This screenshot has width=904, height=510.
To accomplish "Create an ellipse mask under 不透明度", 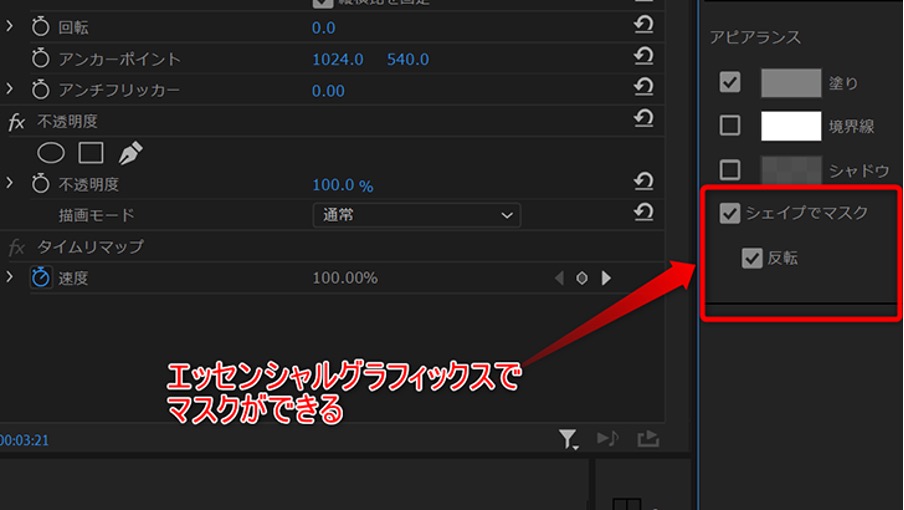I will click(x=51, y=153).
